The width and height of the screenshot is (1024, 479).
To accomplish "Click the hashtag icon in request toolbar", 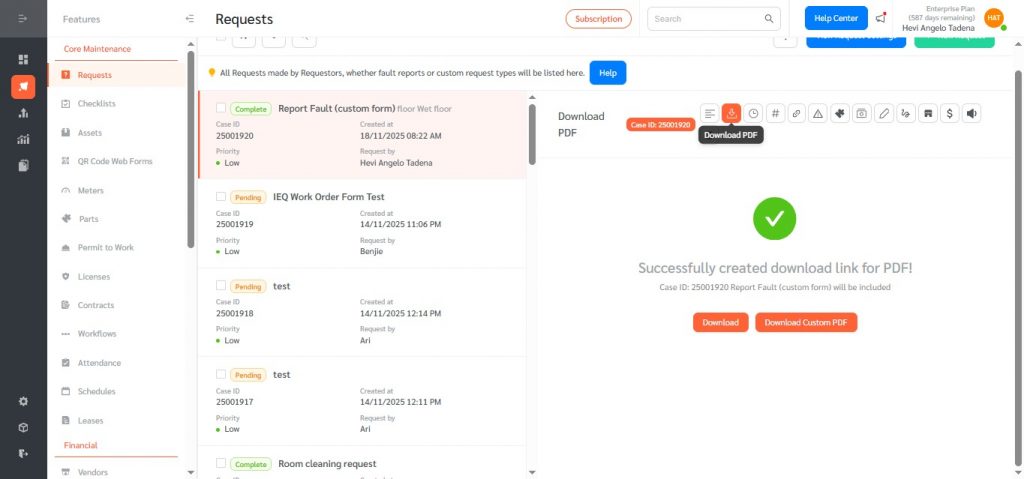I will coord(775,114).
